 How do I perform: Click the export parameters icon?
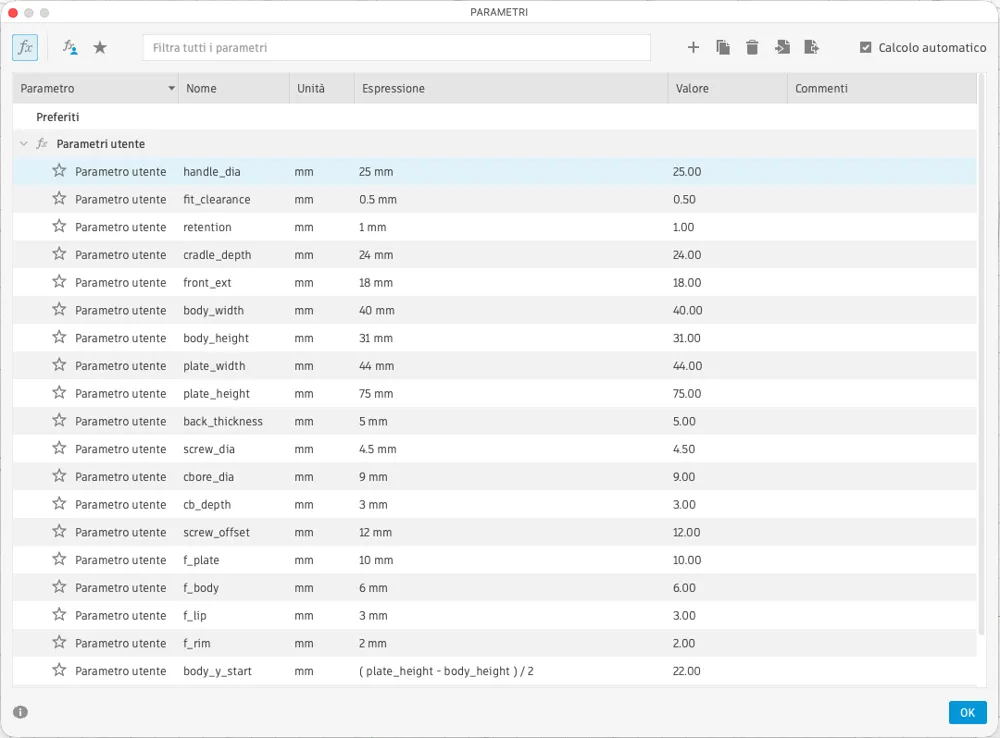(x=811, y=47)
